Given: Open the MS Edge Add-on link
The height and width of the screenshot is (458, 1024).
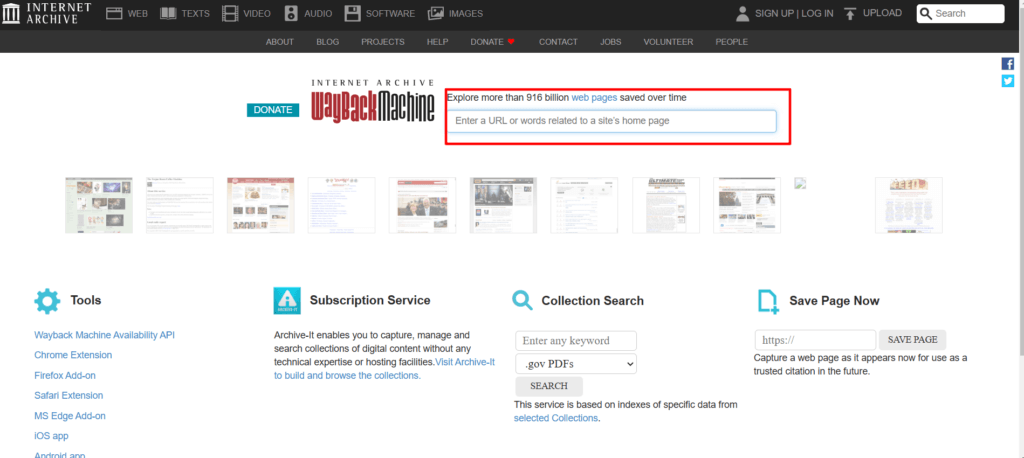Looking at the screenshot, I should click(70, 416).
